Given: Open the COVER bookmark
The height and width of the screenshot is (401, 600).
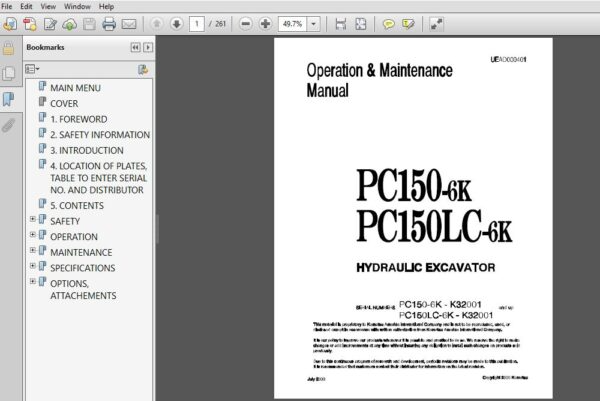Looking at the screenshot, I should 64,104.
